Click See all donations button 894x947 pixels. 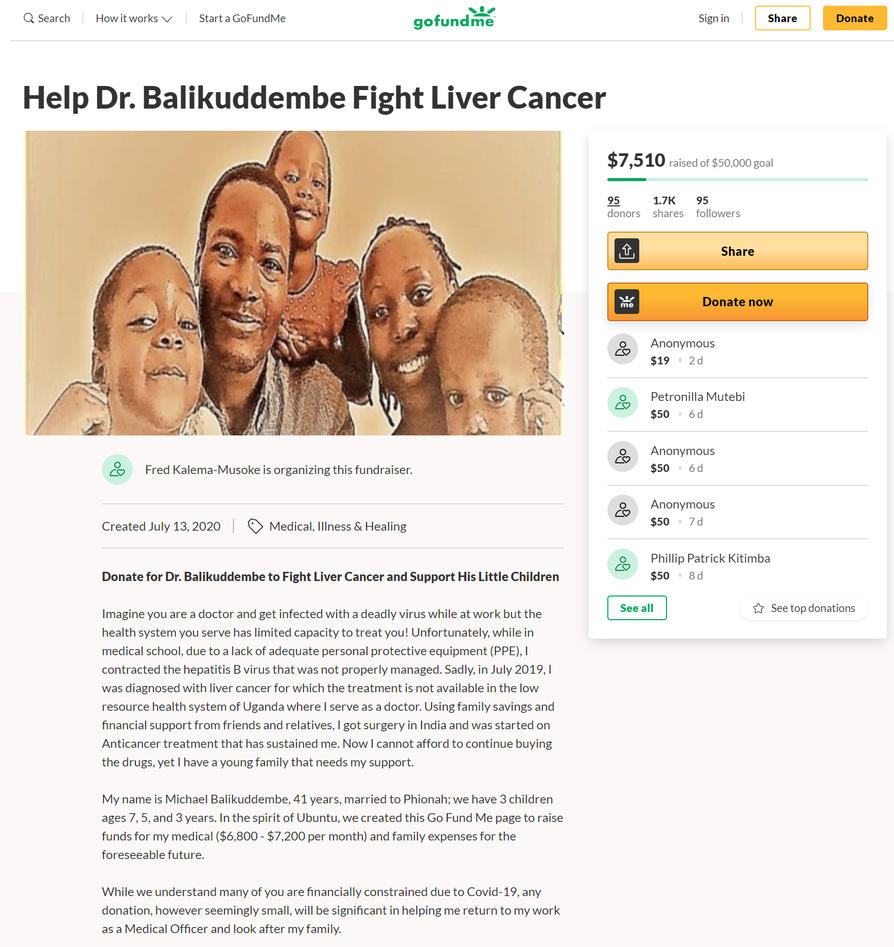click(637, 608)
